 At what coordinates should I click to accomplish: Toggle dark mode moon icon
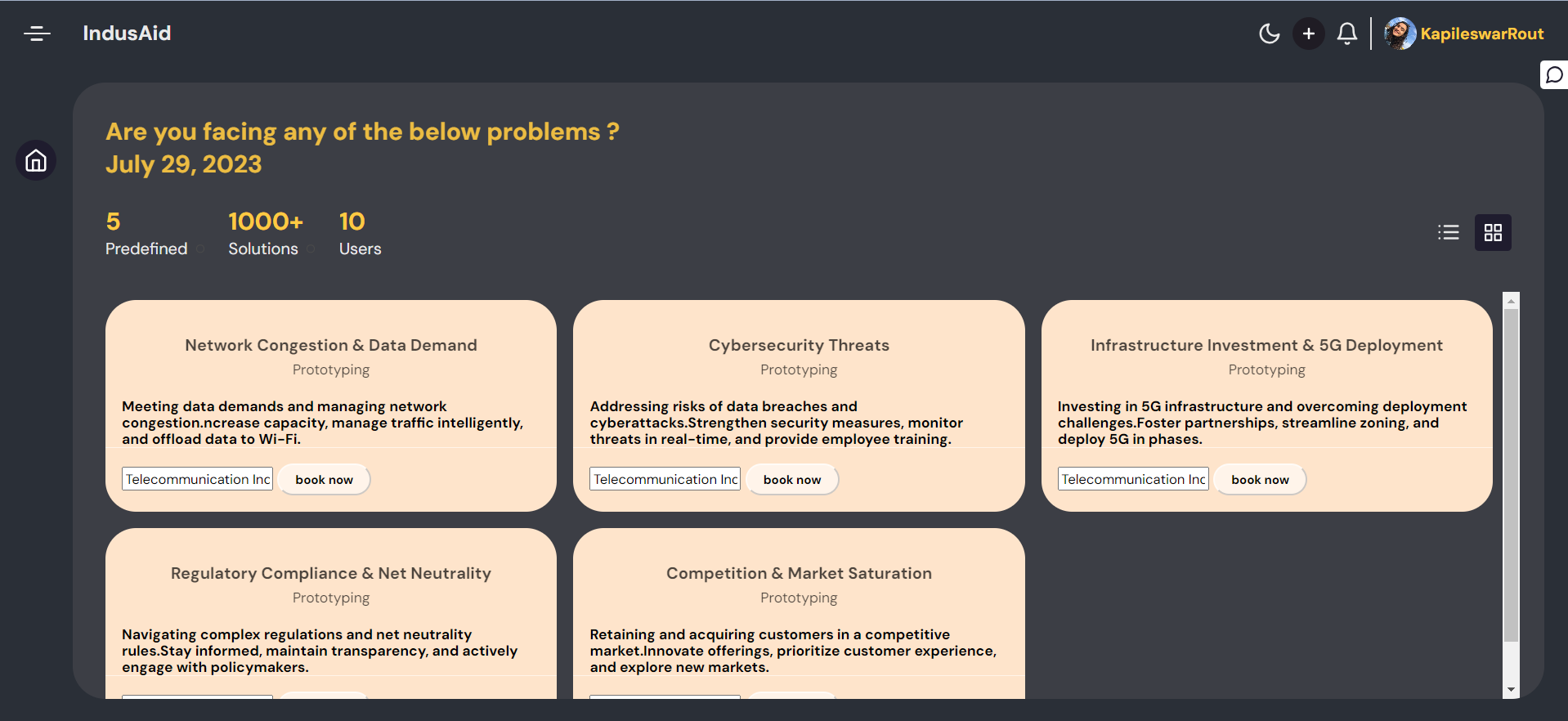[x=1269, y=34]
